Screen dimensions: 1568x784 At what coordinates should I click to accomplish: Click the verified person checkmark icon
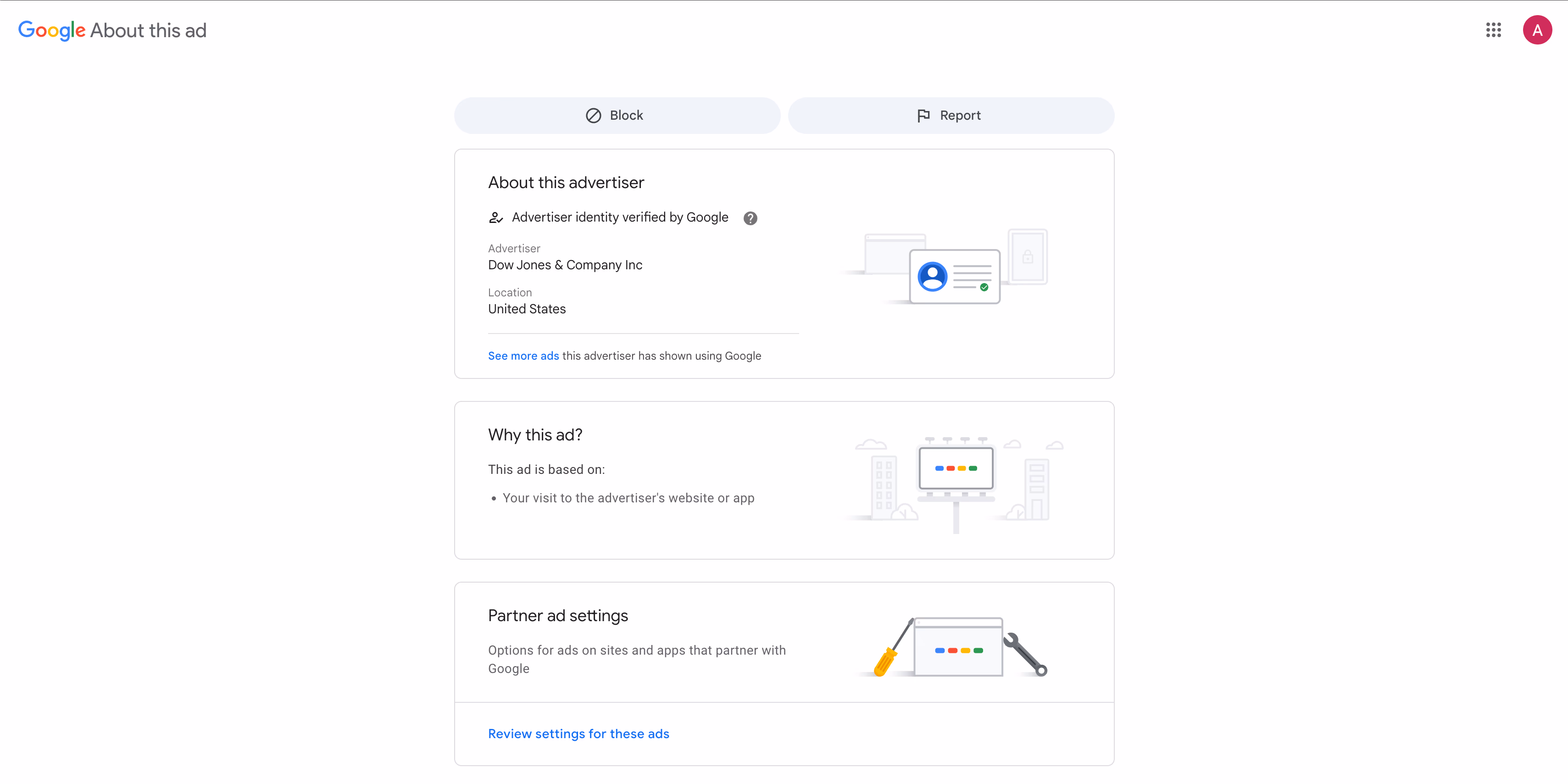tap(495, 218)
